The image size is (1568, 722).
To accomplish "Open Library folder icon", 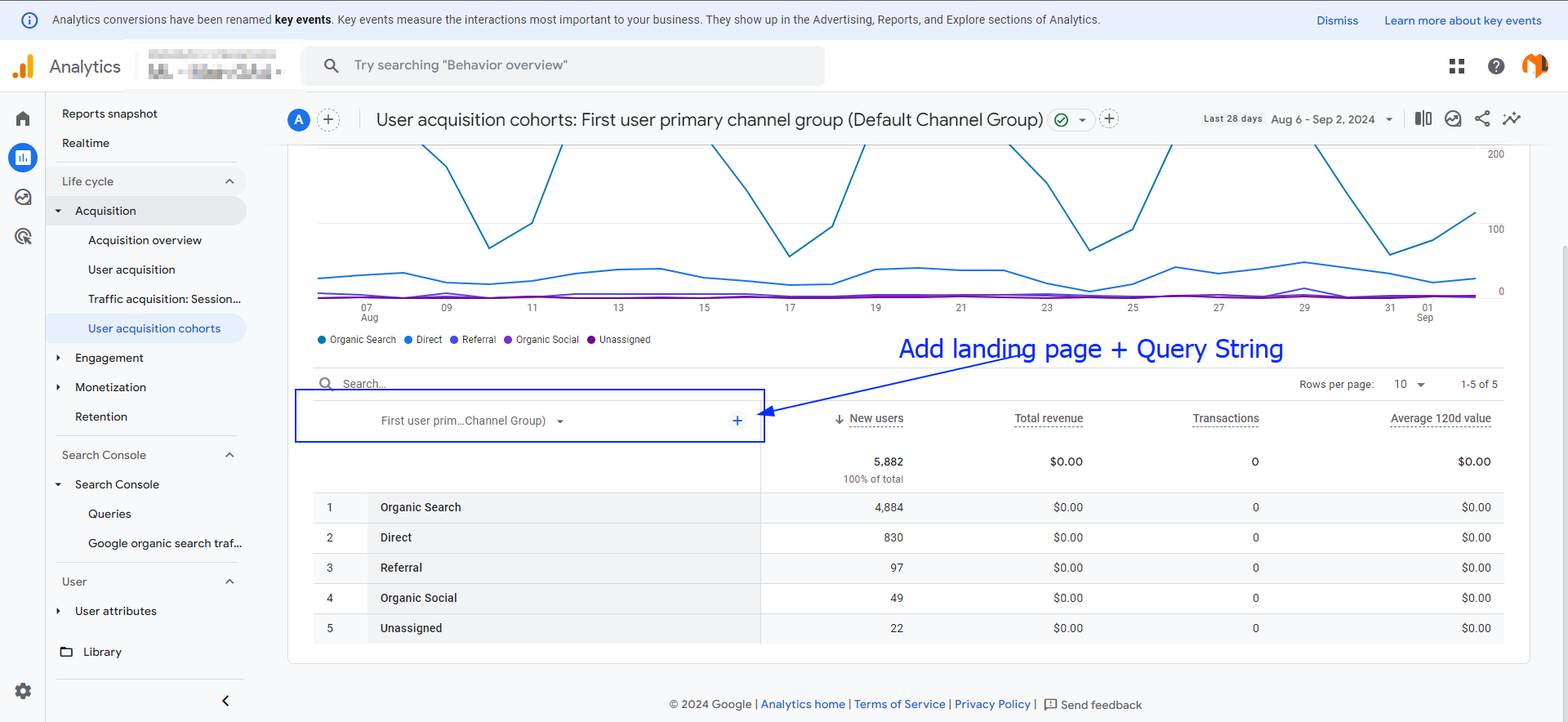I will click(x=67, y=652).
